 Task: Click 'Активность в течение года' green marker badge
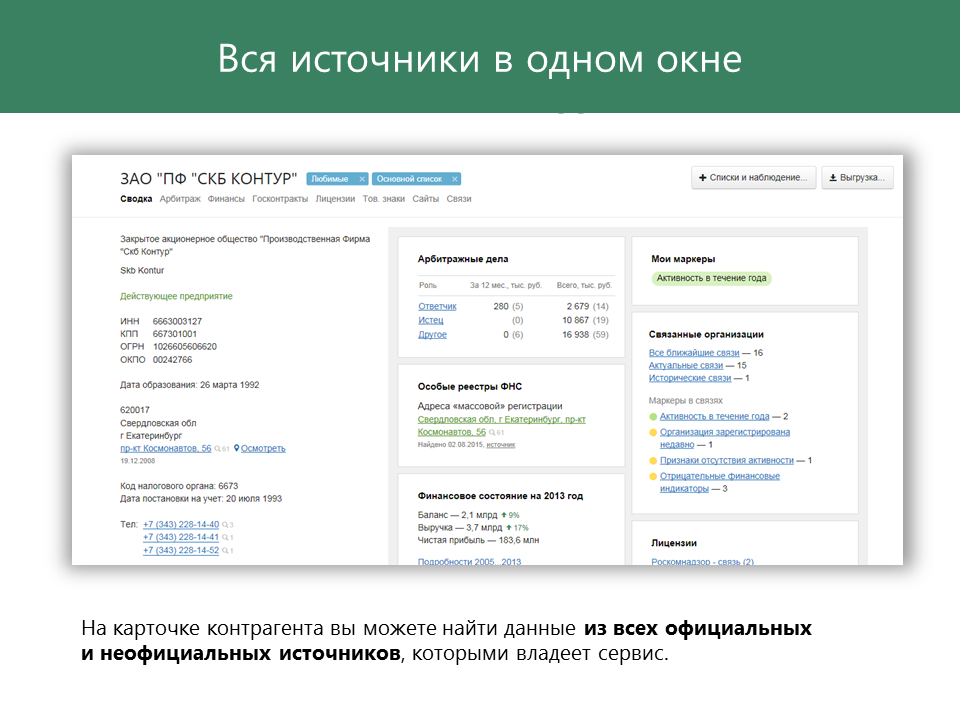[x=711, y=278]
